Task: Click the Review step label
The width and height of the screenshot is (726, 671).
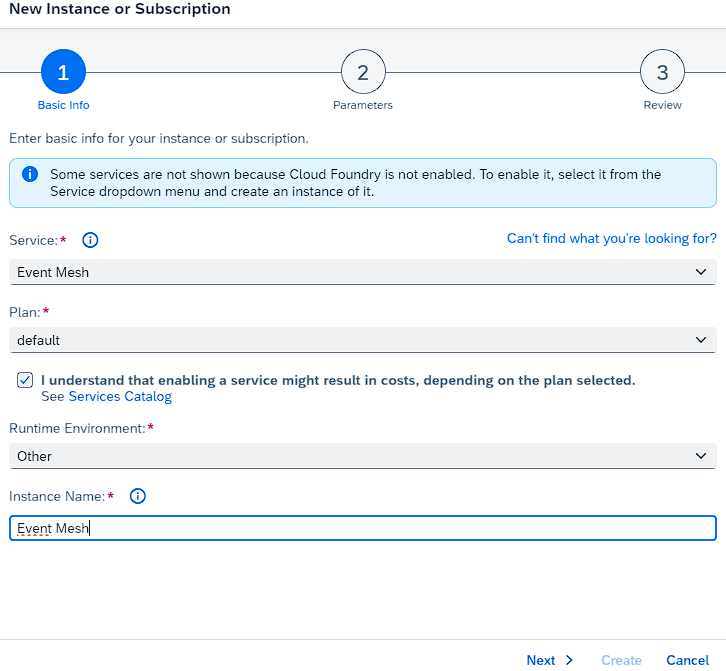Action: (662, 105)
